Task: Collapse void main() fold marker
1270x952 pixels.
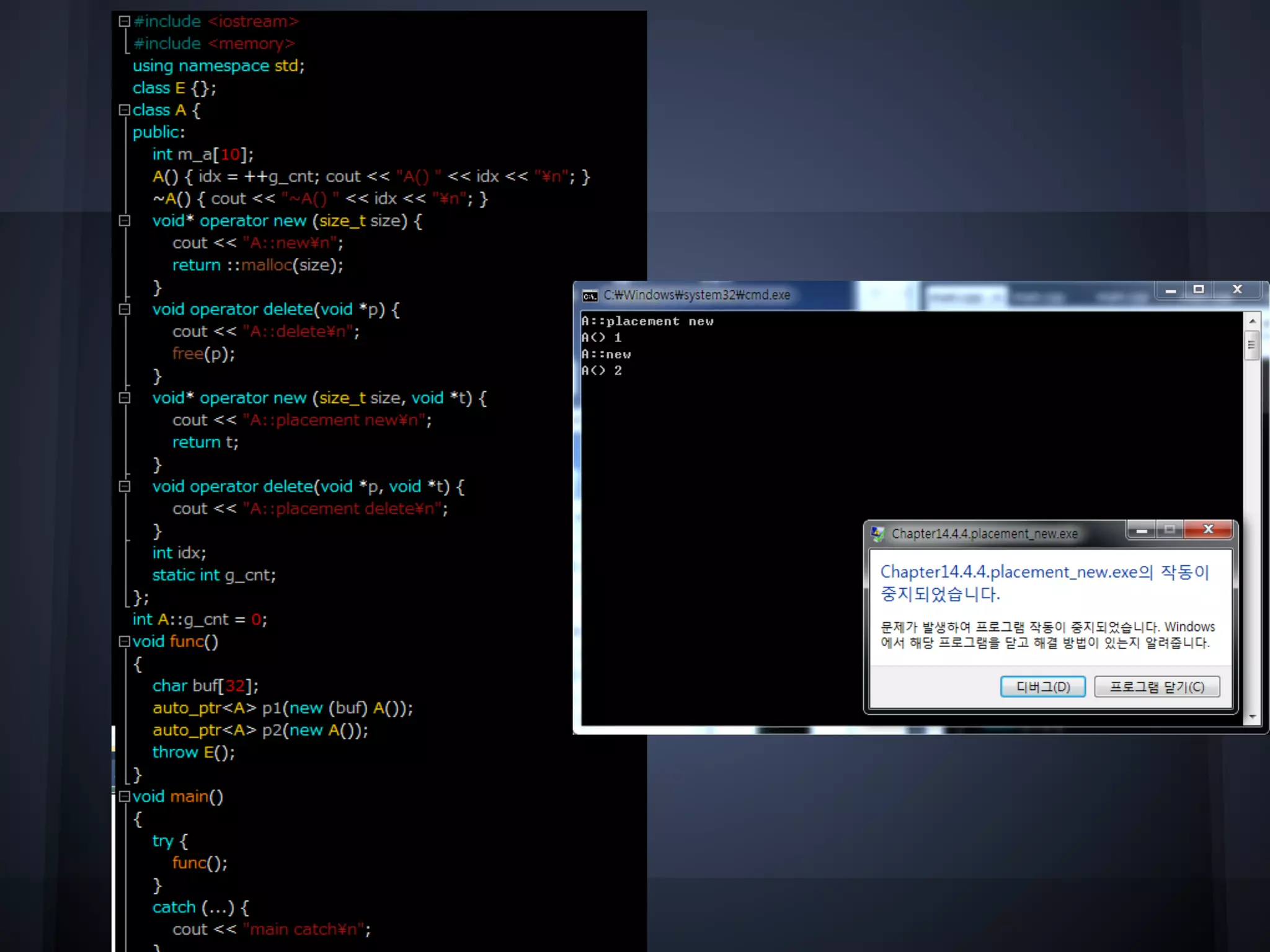Action: click(124, 796)
